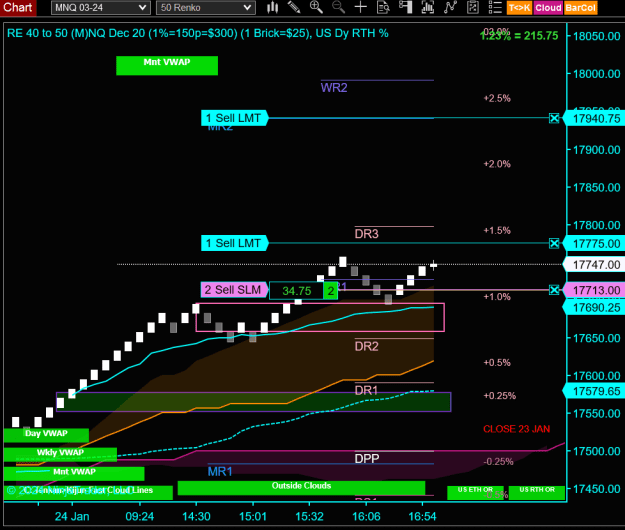The width and height of the screenshot is (625, 530).
Task: Open the indicators line-graph icon
Action: 450,8
